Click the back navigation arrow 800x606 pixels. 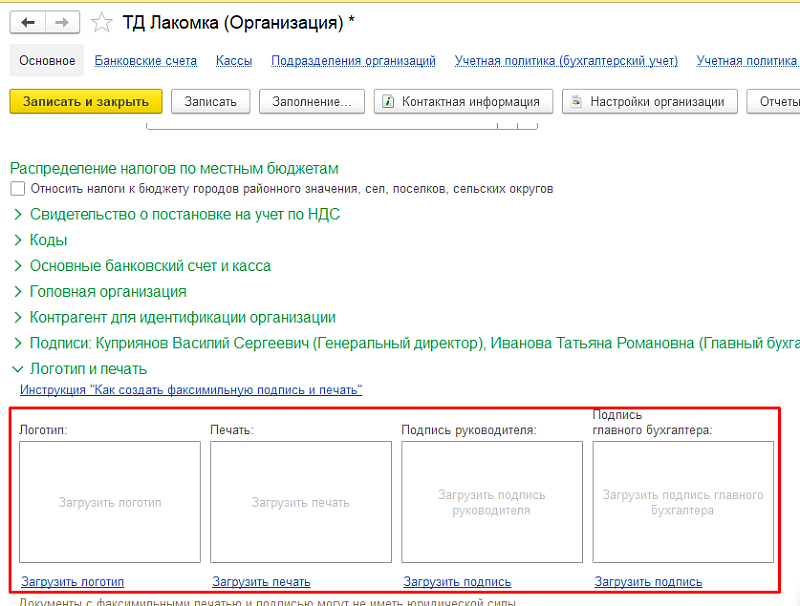pos(27,22)
